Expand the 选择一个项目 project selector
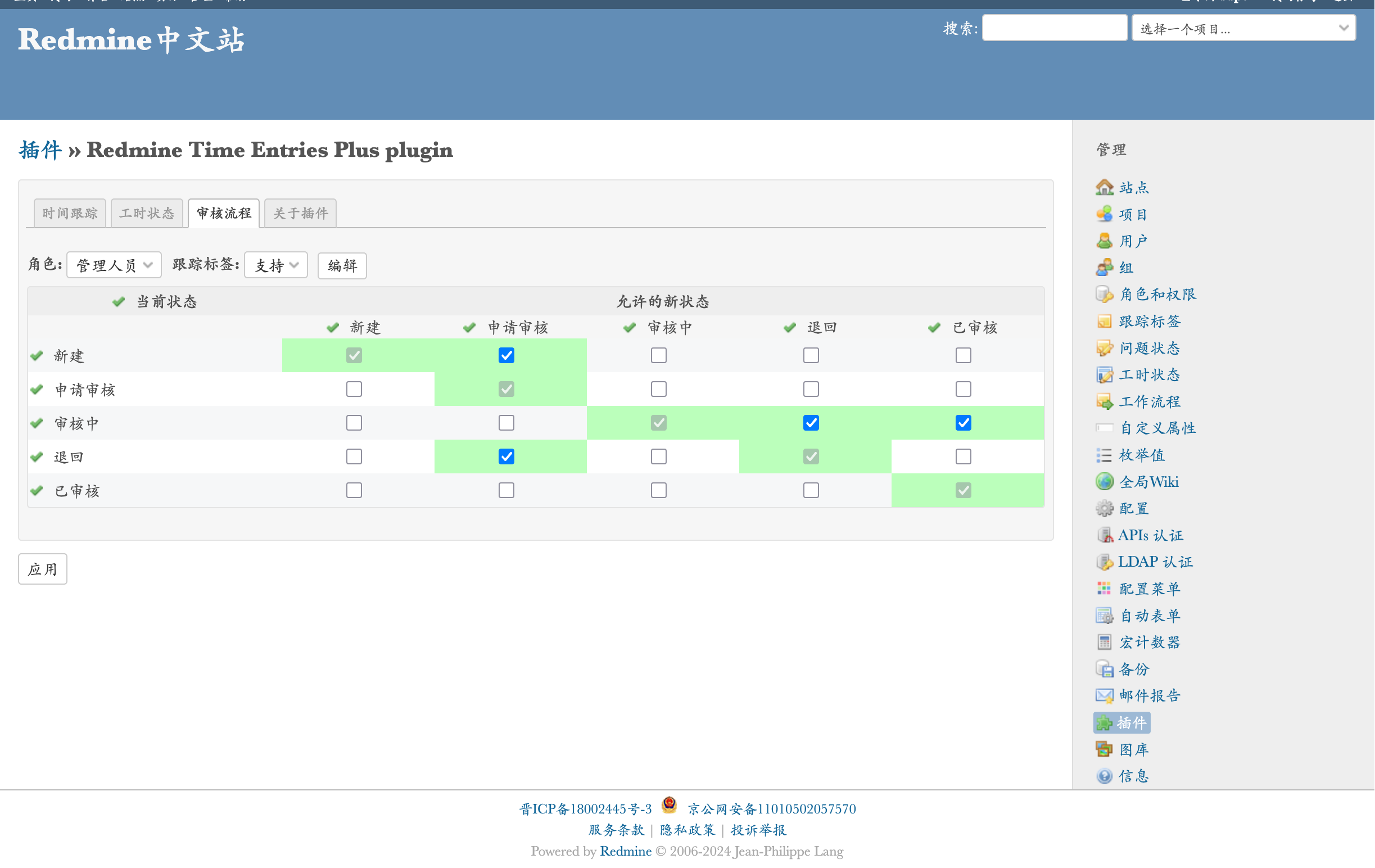This screenshot has height=868, width=1375. [x=1243, y=28]
